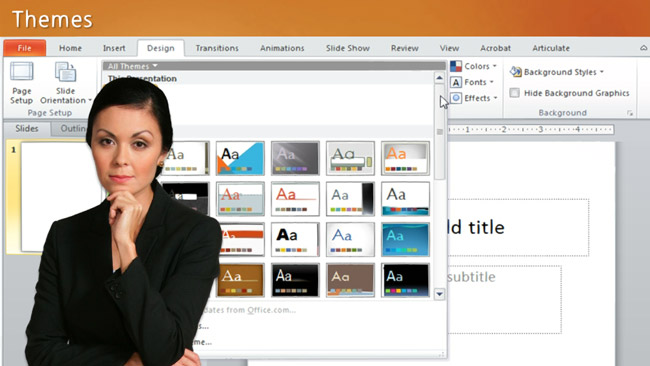This screenshot has height=366, width=650.
Task: Switch to the Transitions tab
Action: point(217,48)
